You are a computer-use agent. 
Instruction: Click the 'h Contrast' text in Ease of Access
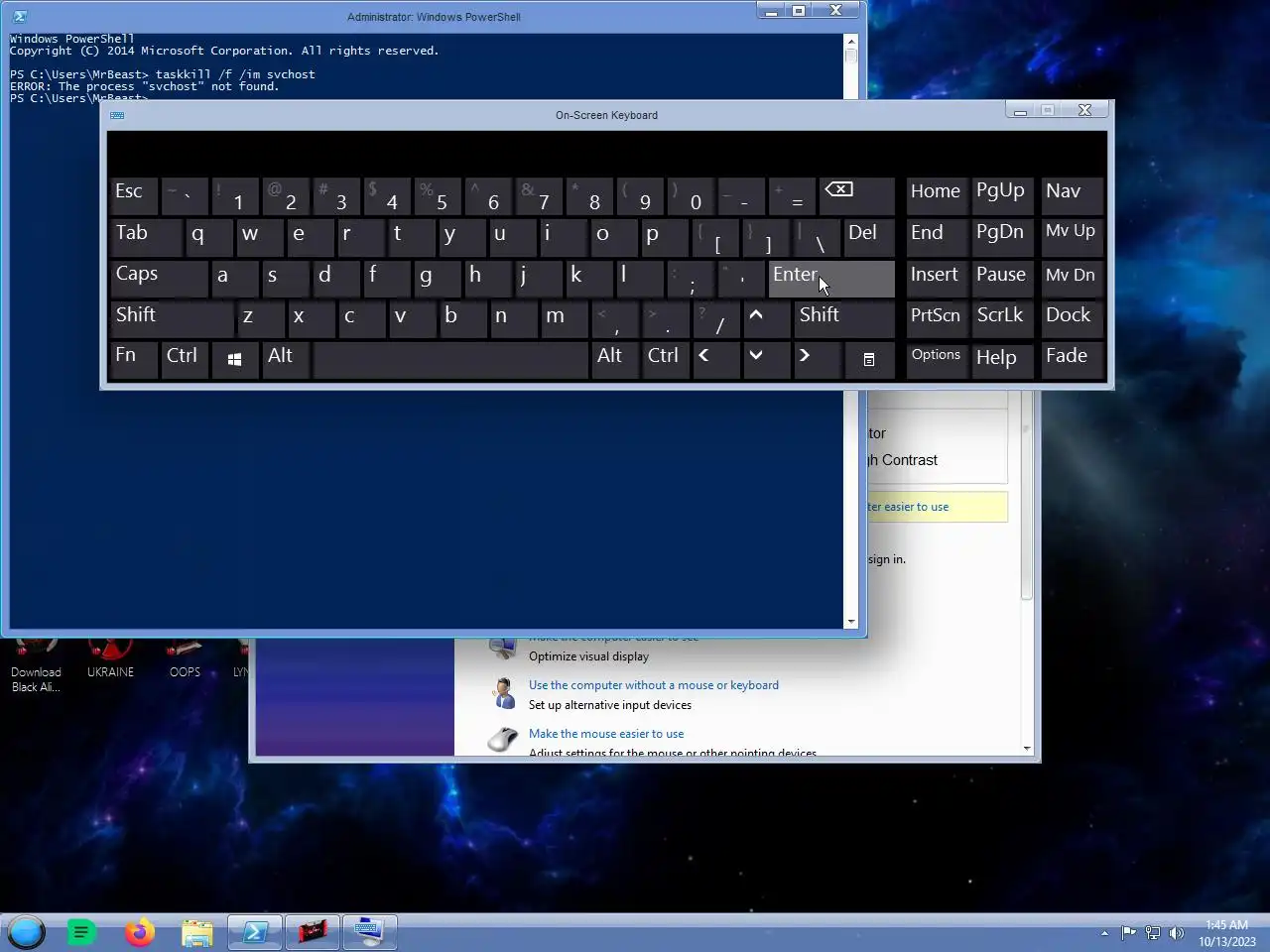tap(903, 460)
